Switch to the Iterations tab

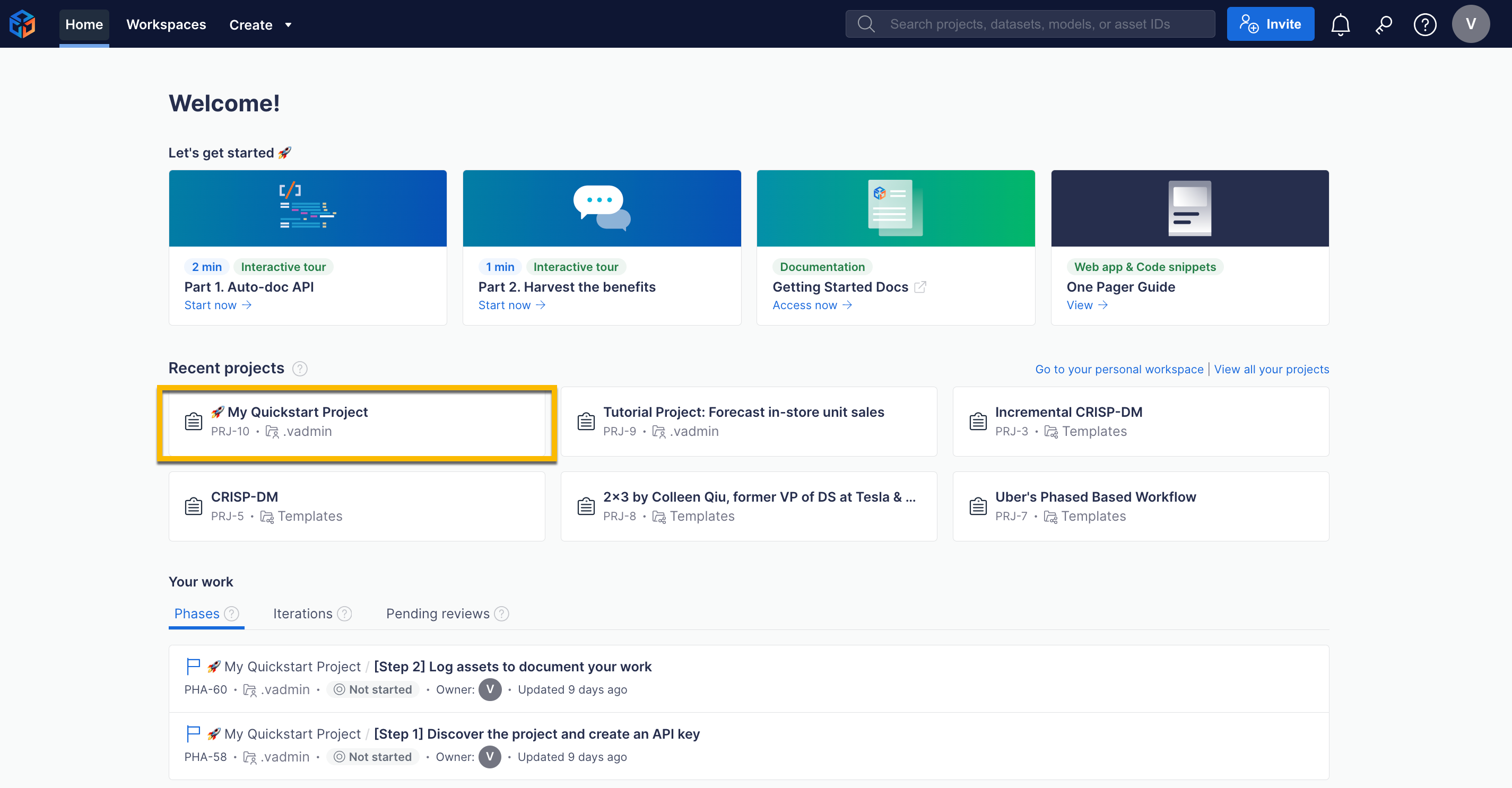pos(302,614)
